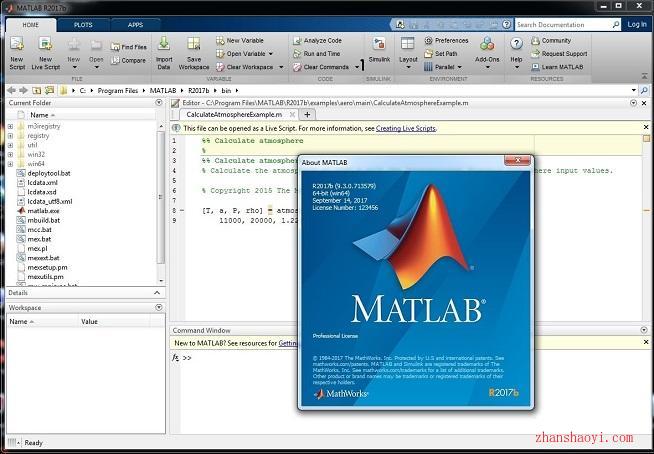
Task: Click the Log In button
Action: click(637, 25)
